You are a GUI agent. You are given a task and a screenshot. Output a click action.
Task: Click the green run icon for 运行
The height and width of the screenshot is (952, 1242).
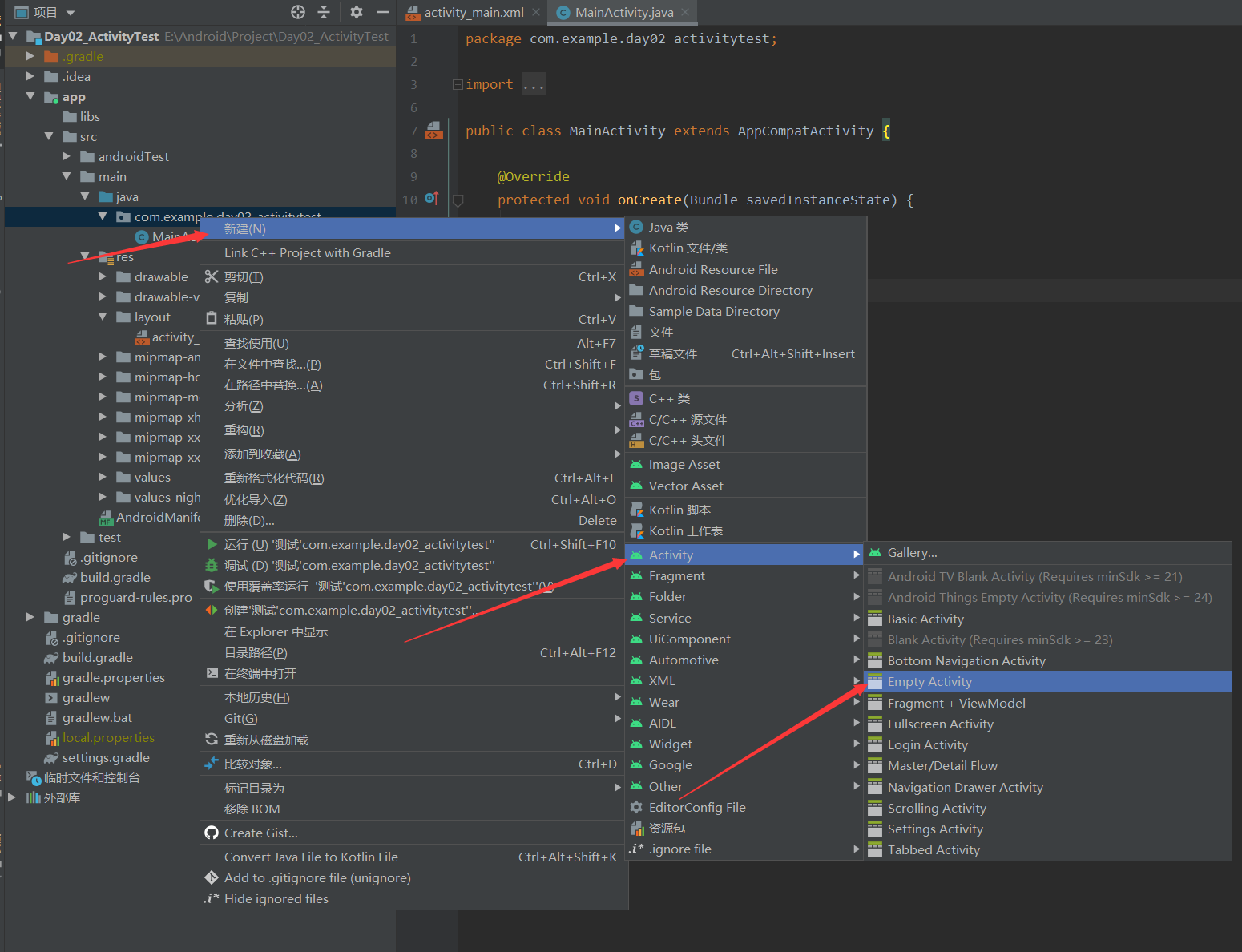(x=212, y=544)
